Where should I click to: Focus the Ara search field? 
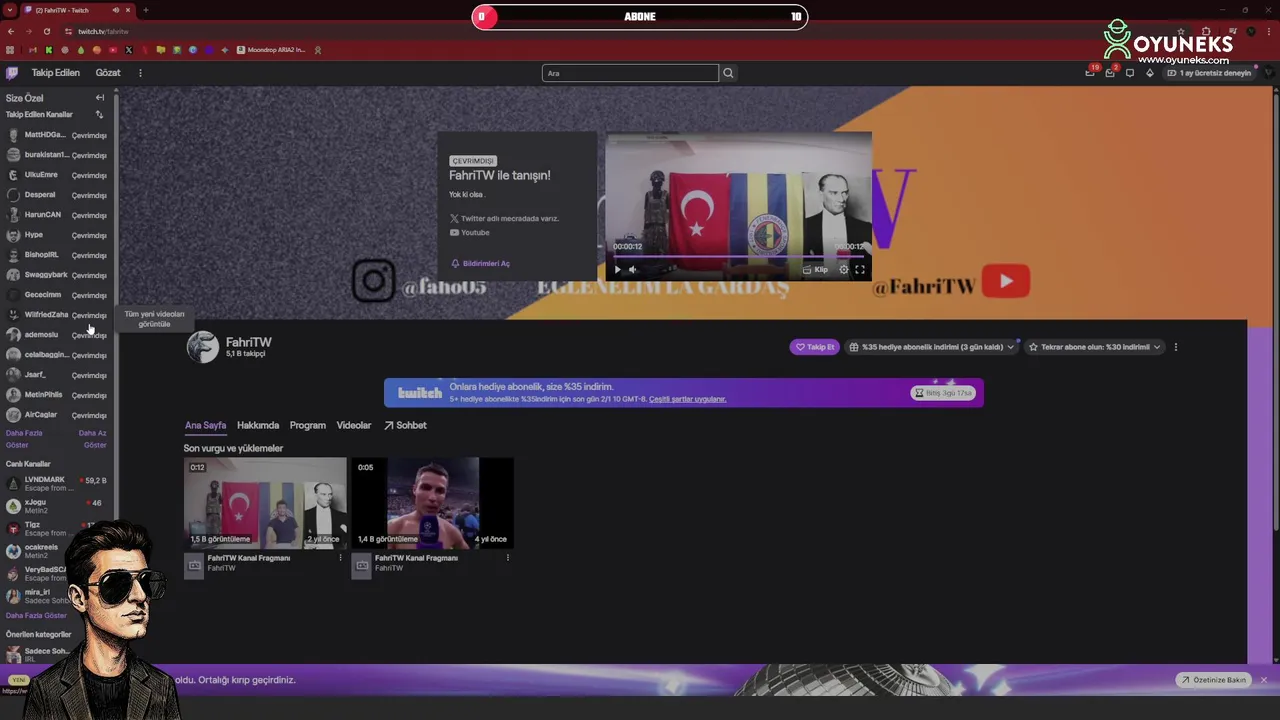(630, 73)
